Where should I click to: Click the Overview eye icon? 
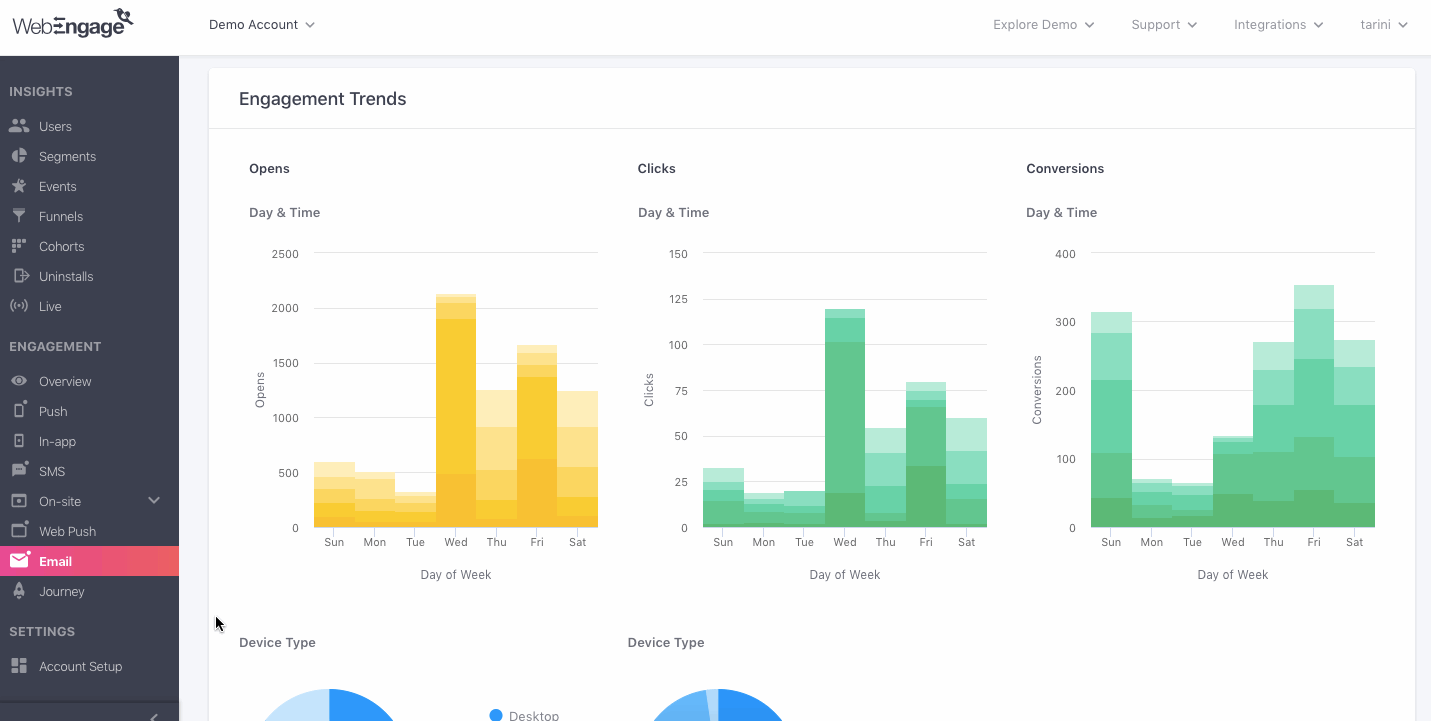(19, 381)
